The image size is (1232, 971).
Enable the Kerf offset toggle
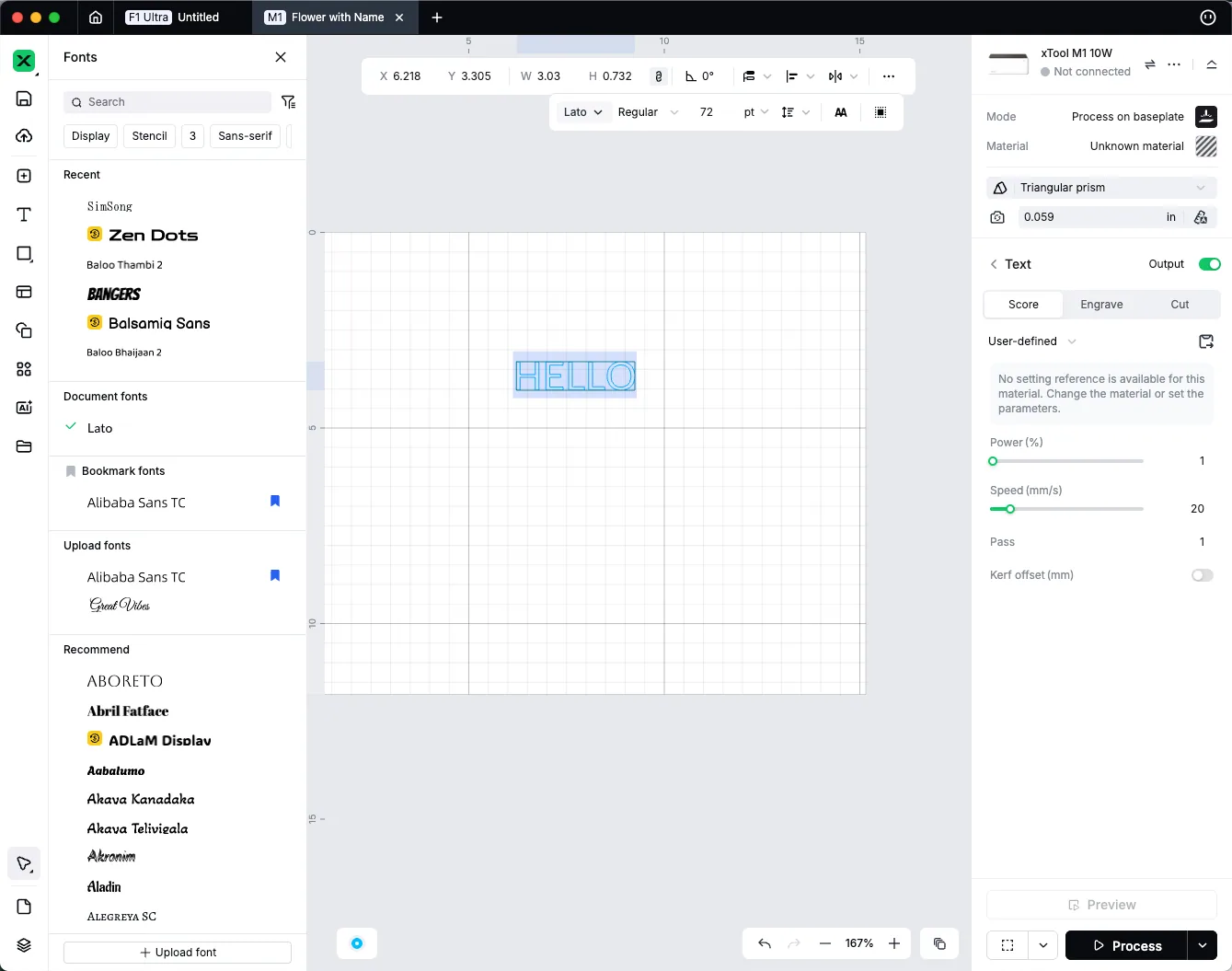[x=1203, y=575]
